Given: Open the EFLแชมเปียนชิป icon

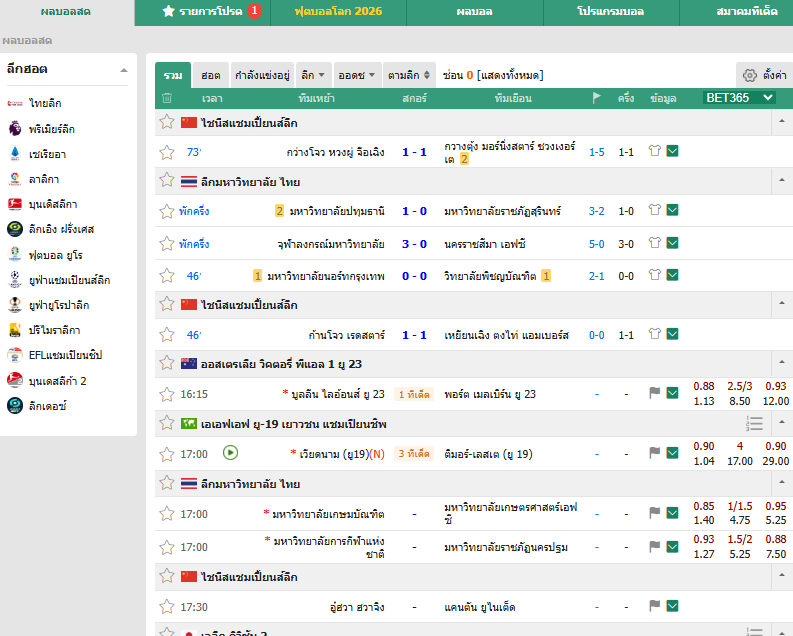Looking at the screenshot, I should coord(15,355).
